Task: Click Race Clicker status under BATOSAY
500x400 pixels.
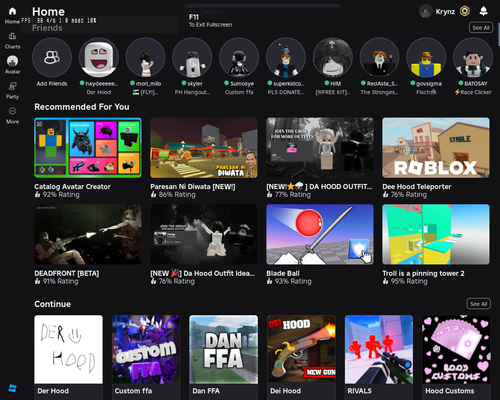Action: pyautogui.click(x=473, y=92)
